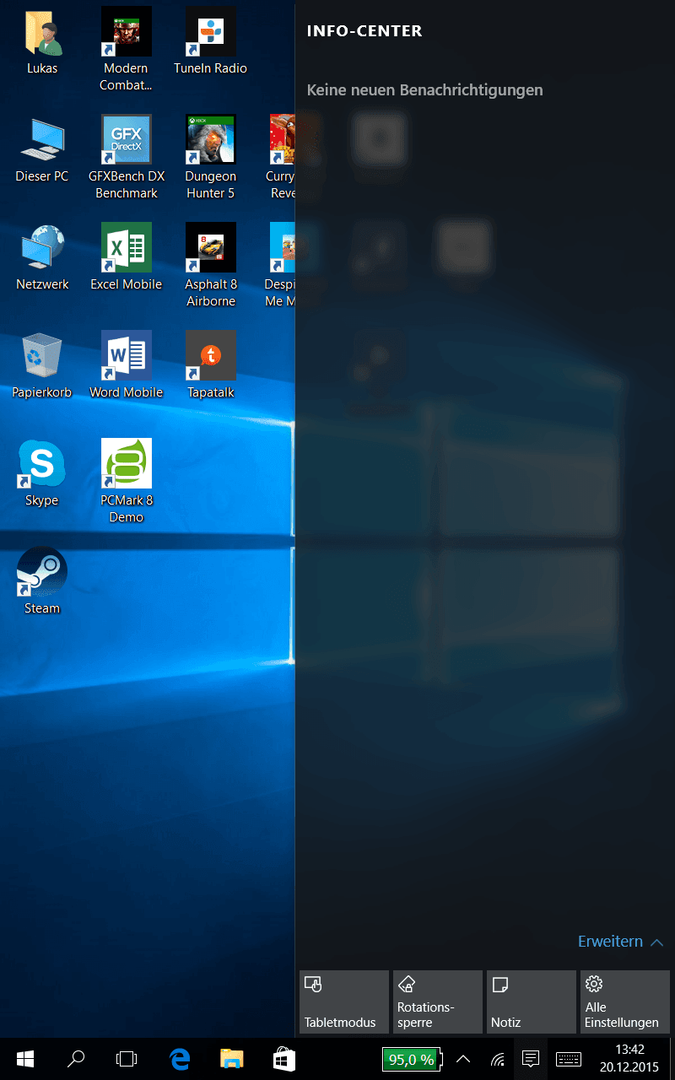Expand quick actions with Erweitern
The width and height of the screenshot is (675, 1080).
[x=621, y=942]
